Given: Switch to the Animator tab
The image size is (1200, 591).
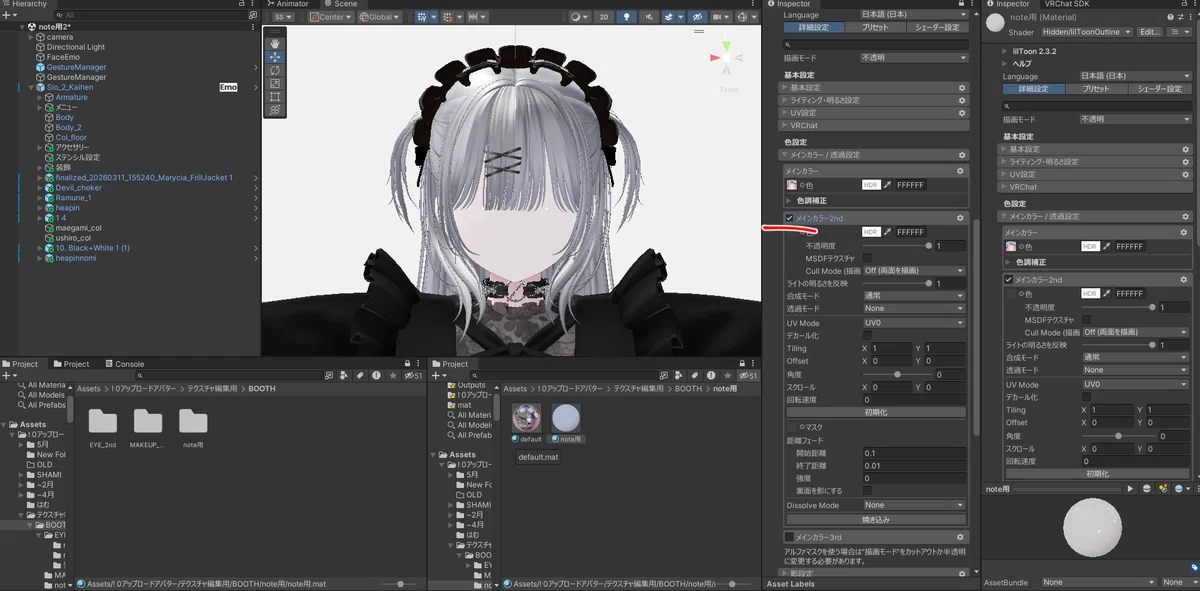Looking at the screenshot, I should click(x=289, y=4).
